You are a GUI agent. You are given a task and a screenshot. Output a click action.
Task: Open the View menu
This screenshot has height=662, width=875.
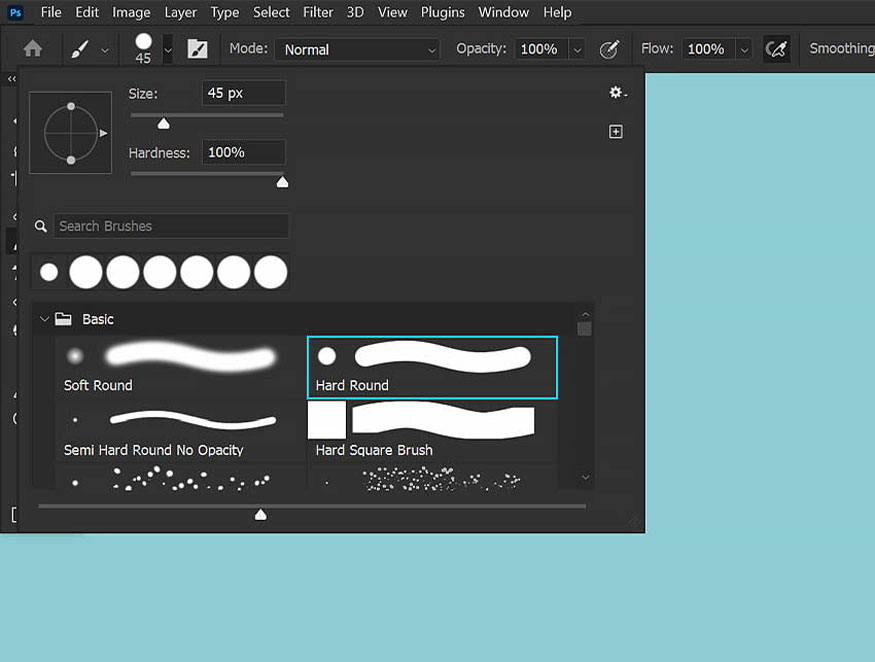[x=392, y=12]
